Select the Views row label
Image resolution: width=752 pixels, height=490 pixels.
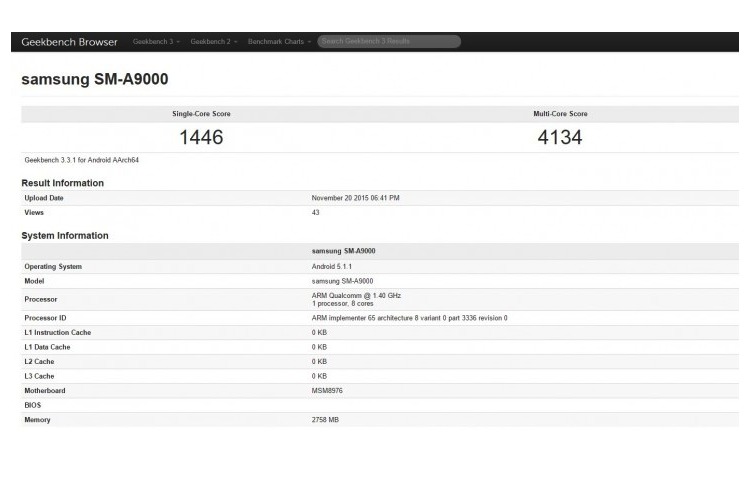34,212
